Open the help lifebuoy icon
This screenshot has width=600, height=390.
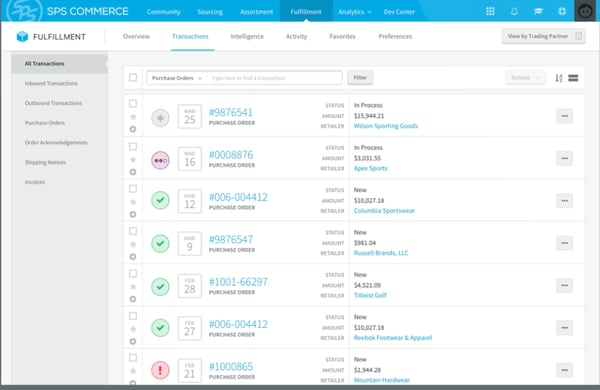(x=562, y=11)
